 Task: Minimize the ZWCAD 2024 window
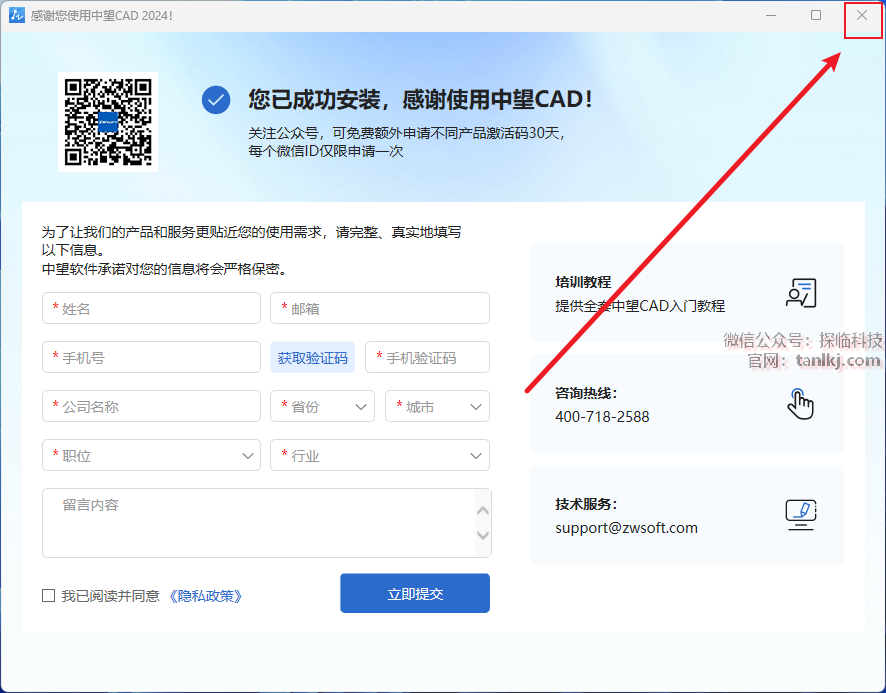pos(771,15)
